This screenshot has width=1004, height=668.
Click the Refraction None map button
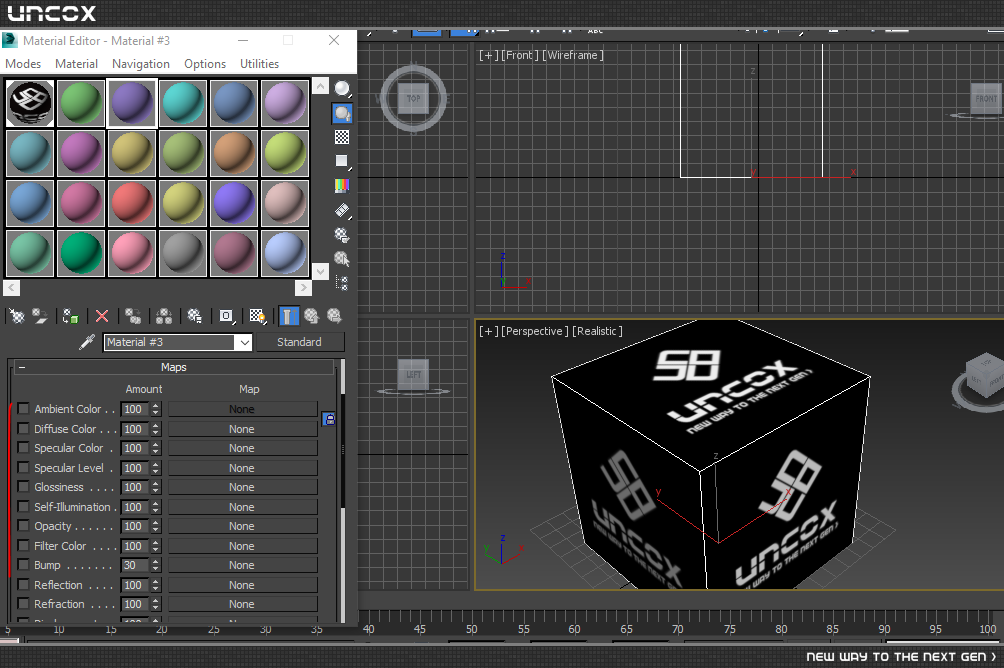point(242,605)
